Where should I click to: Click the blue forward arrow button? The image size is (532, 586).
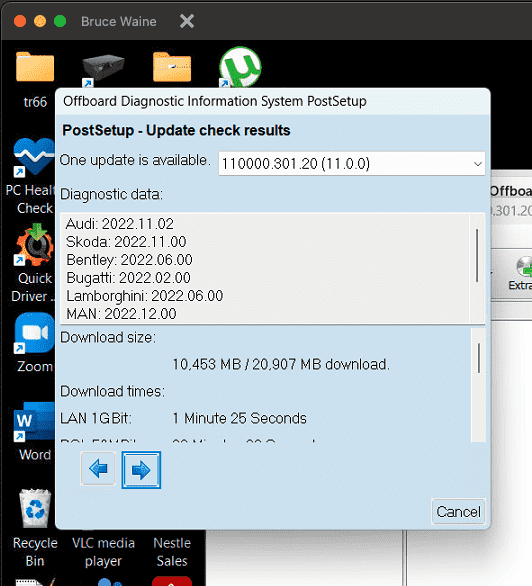point(141,470)
